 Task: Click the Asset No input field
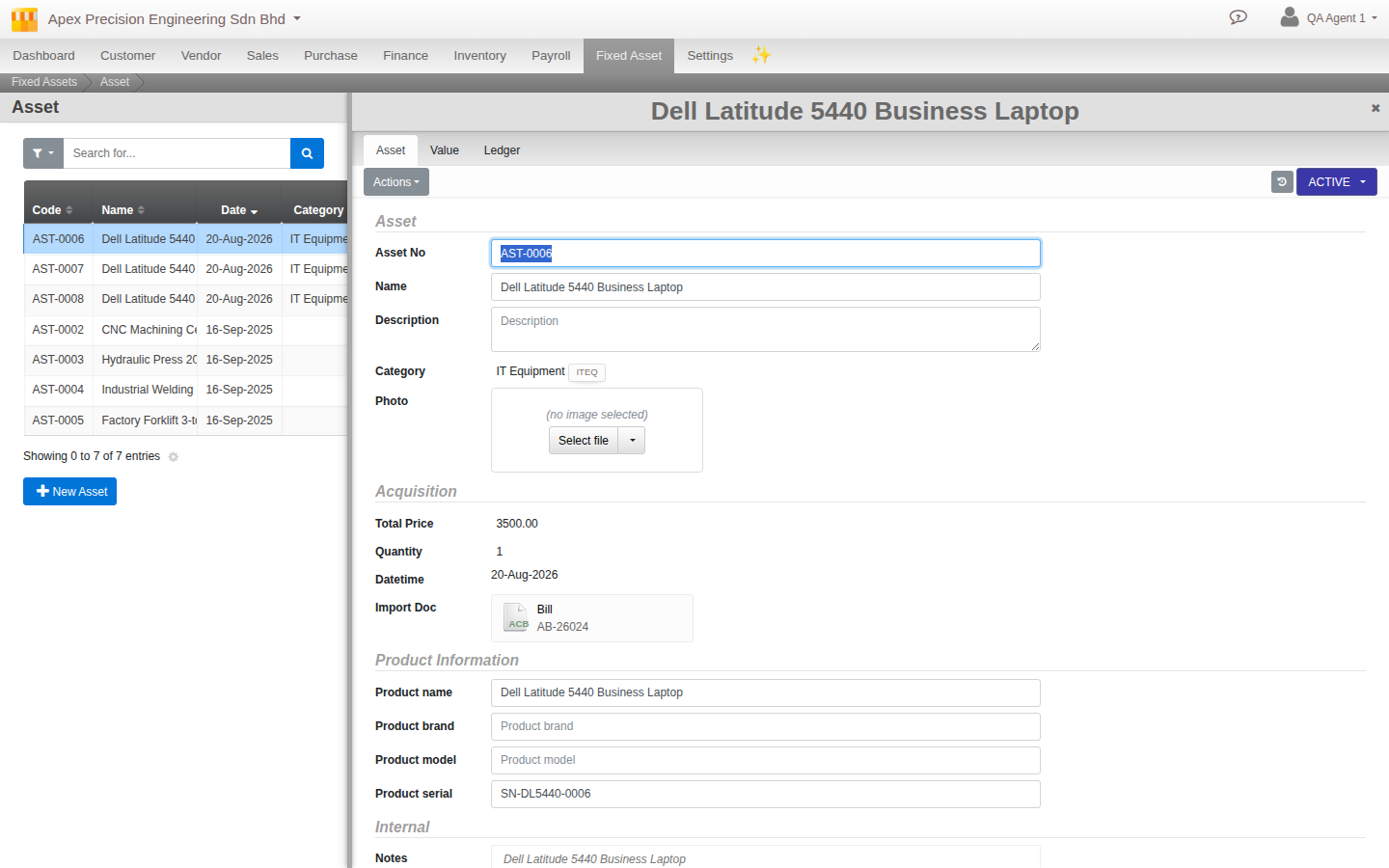pos(766,253)
